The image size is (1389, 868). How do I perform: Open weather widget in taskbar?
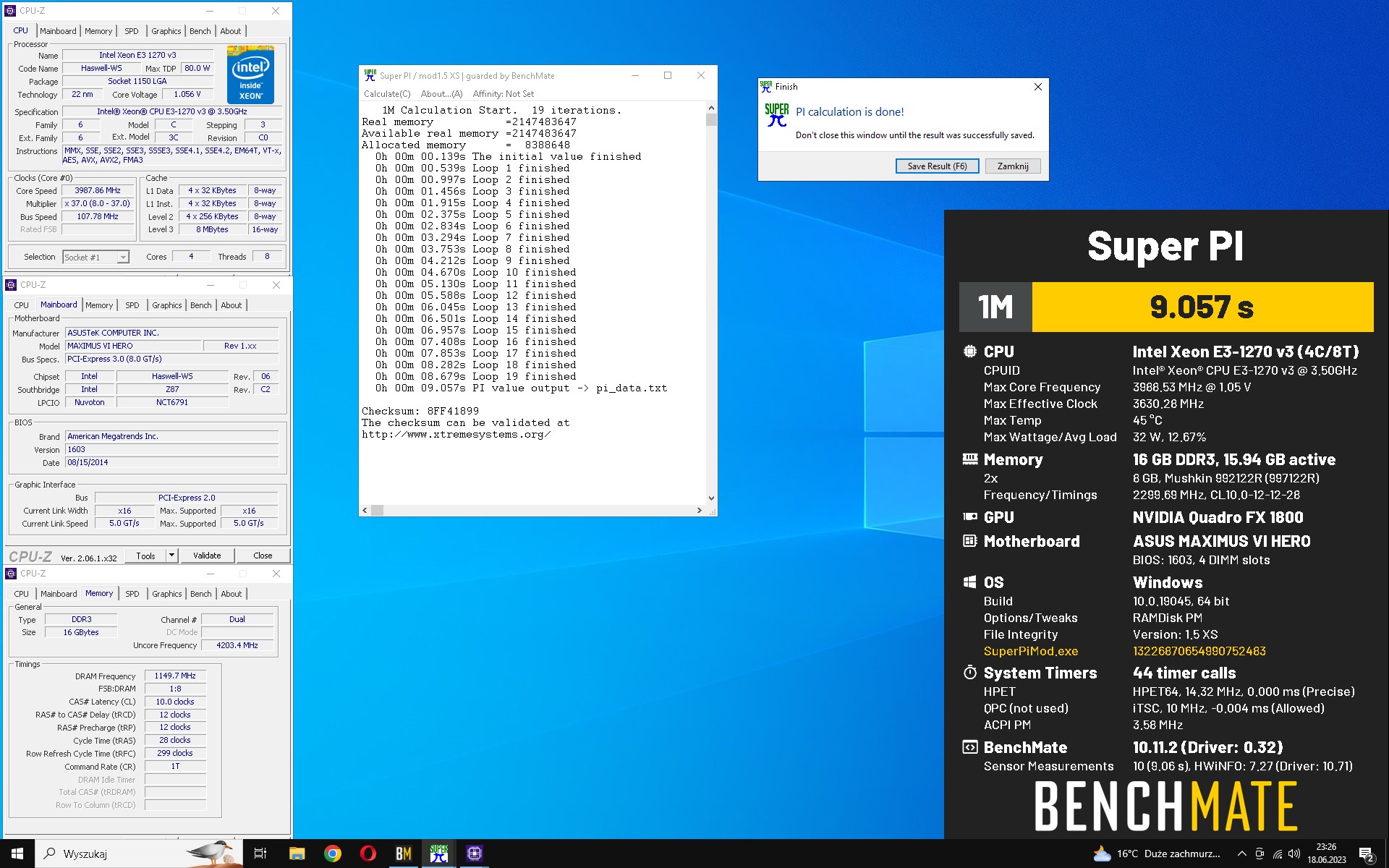tap(1156, 854)
